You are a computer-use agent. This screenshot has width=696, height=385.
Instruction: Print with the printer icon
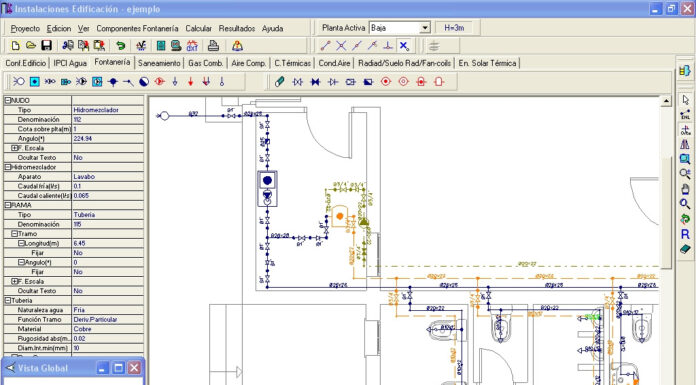click(x=214, y=45)
